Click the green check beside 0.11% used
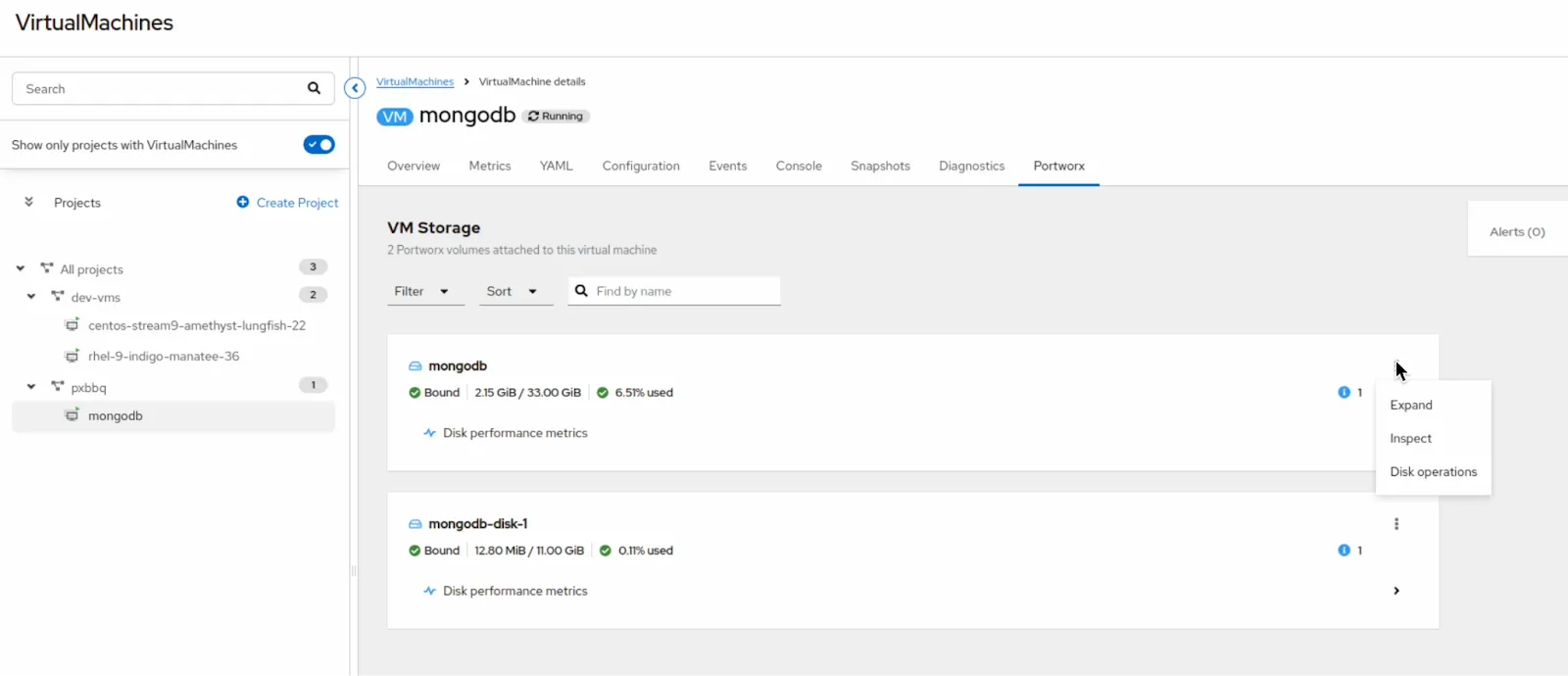This screenshot has width=1568, height=676. point(606,551)
